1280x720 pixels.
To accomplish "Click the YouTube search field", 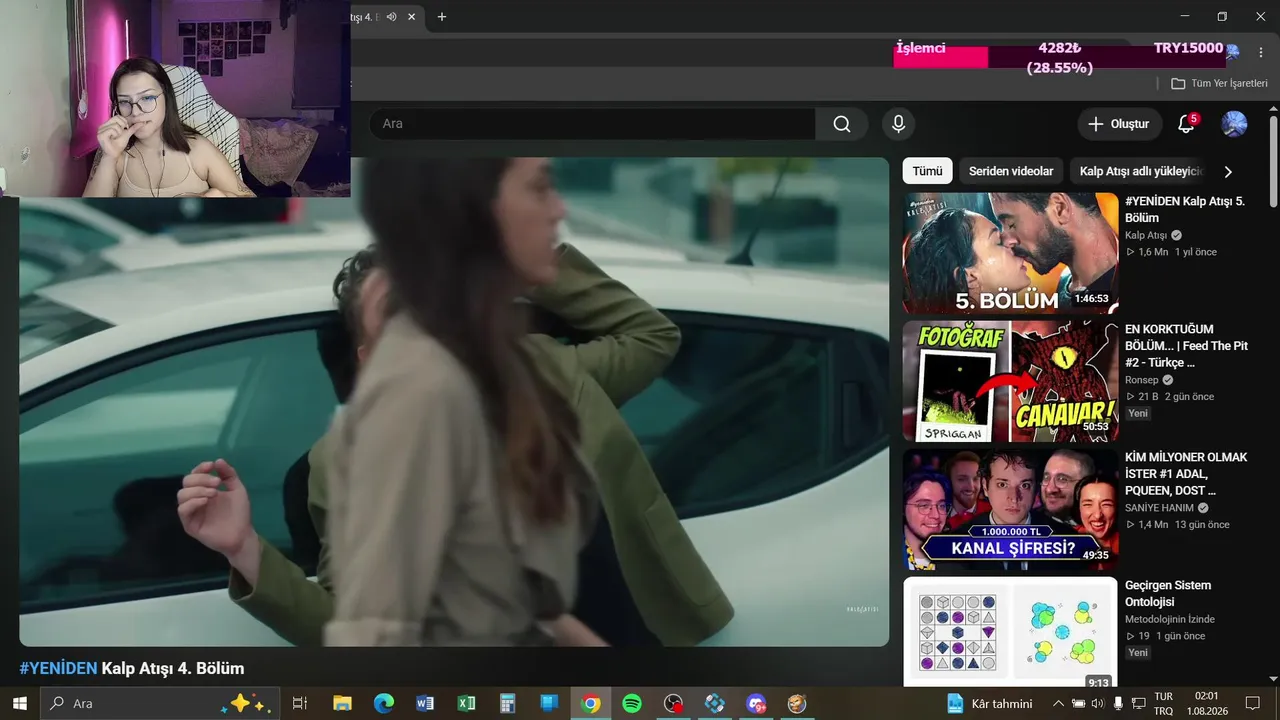I will click(592, 124).
